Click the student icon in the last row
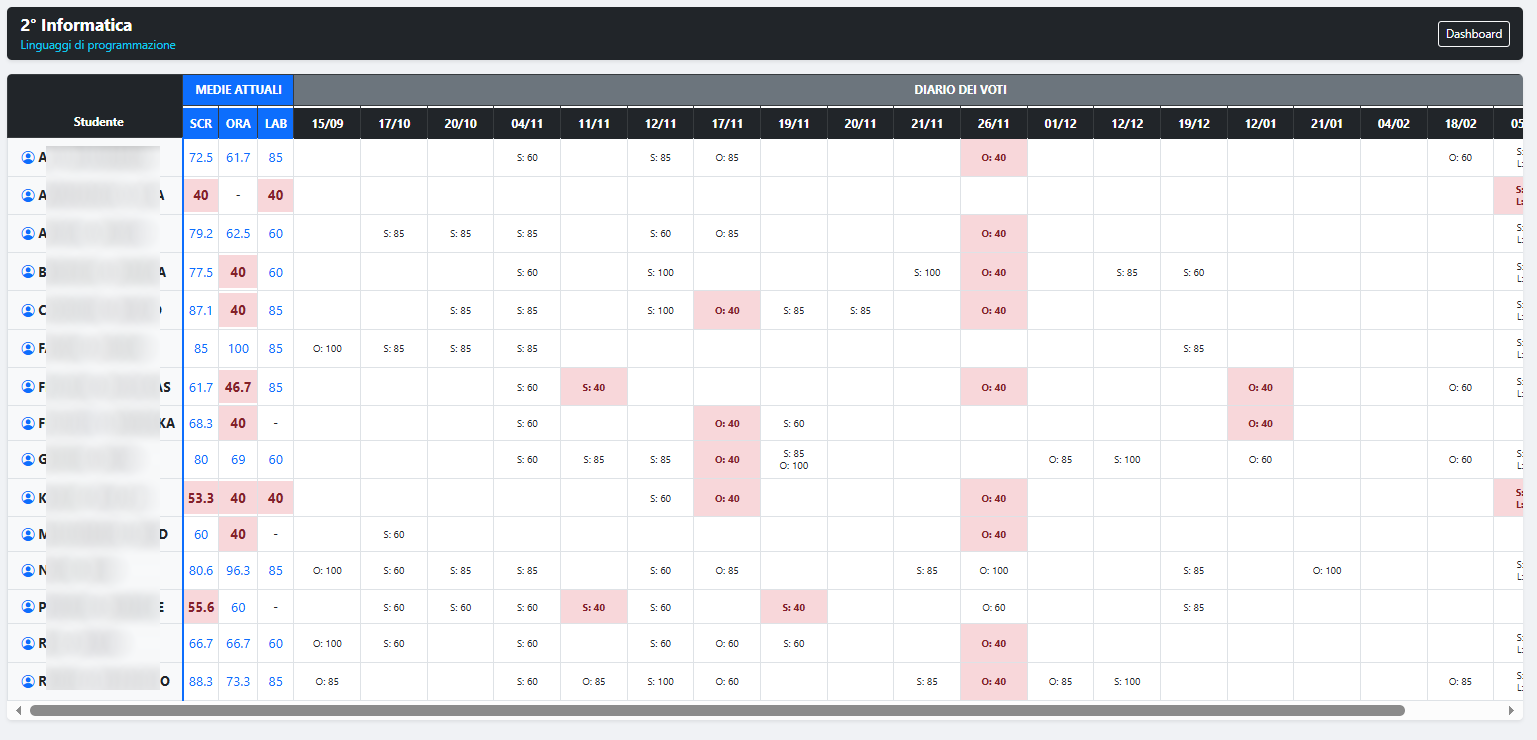Image resolution: width=1537 pixels, height=740 pixels. (x=28, y=682)
